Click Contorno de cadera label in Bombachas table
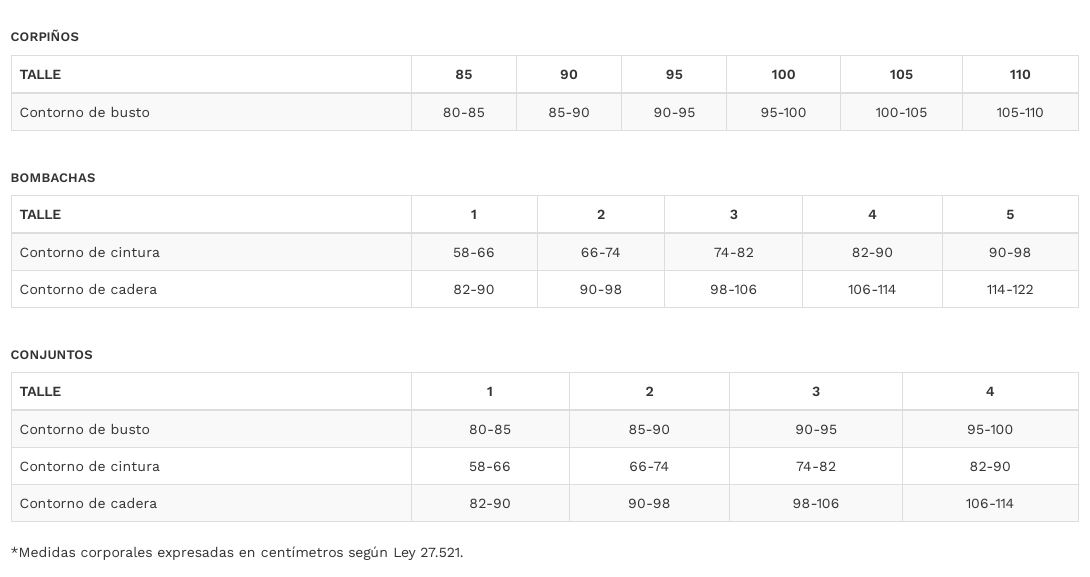Viewport: 1090px width, 577px height. point(89,290)
